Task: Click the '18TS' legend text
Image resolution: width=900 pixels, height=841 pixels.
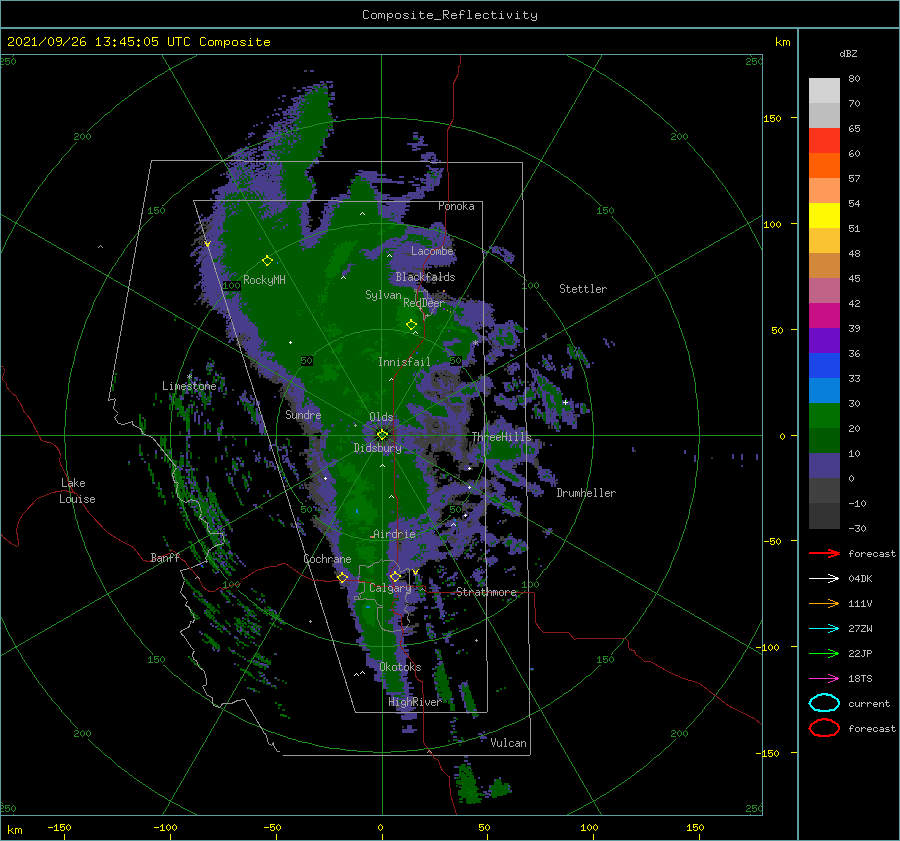Action: [x=860, y=679]
